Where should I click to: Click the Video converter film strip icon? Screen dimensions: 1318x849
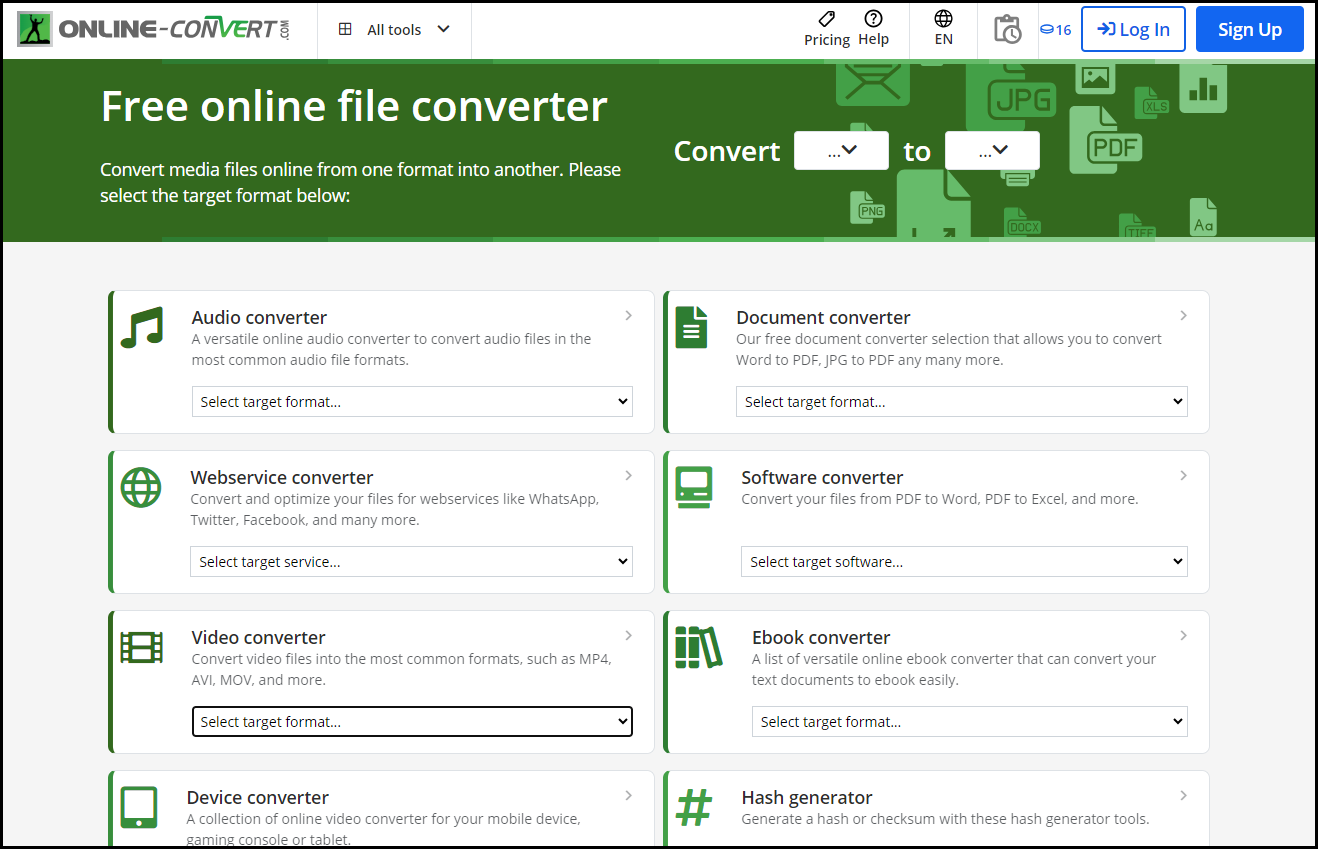coord(141,648)
